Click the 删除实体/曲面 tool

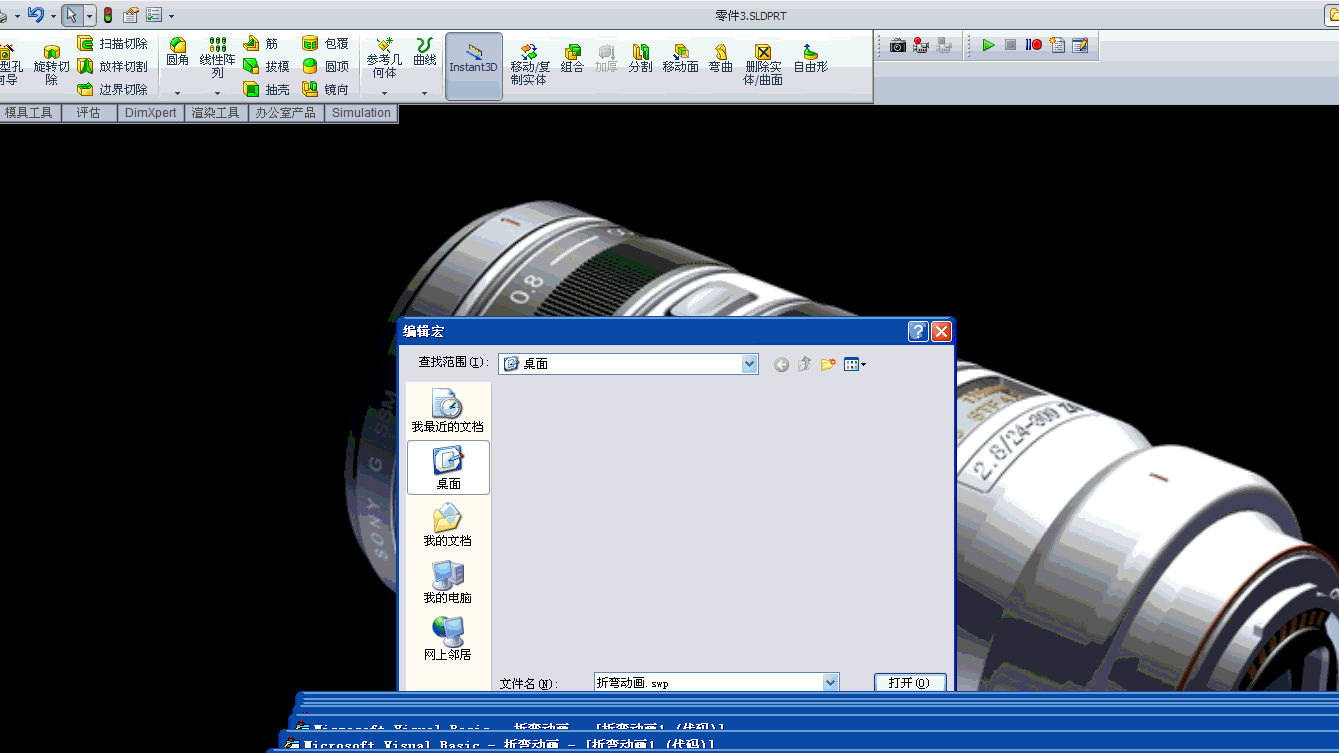763,63
